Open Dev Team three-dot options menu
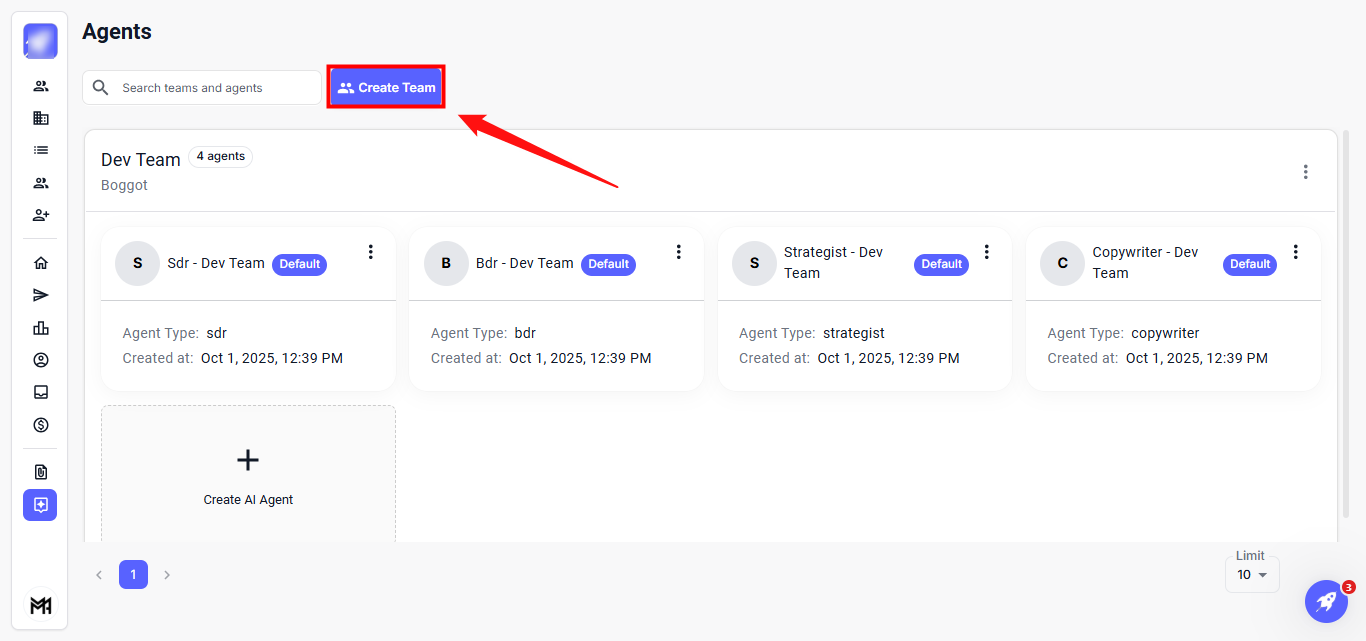Screen dimensions: 1366x641 pos(1305,172)
